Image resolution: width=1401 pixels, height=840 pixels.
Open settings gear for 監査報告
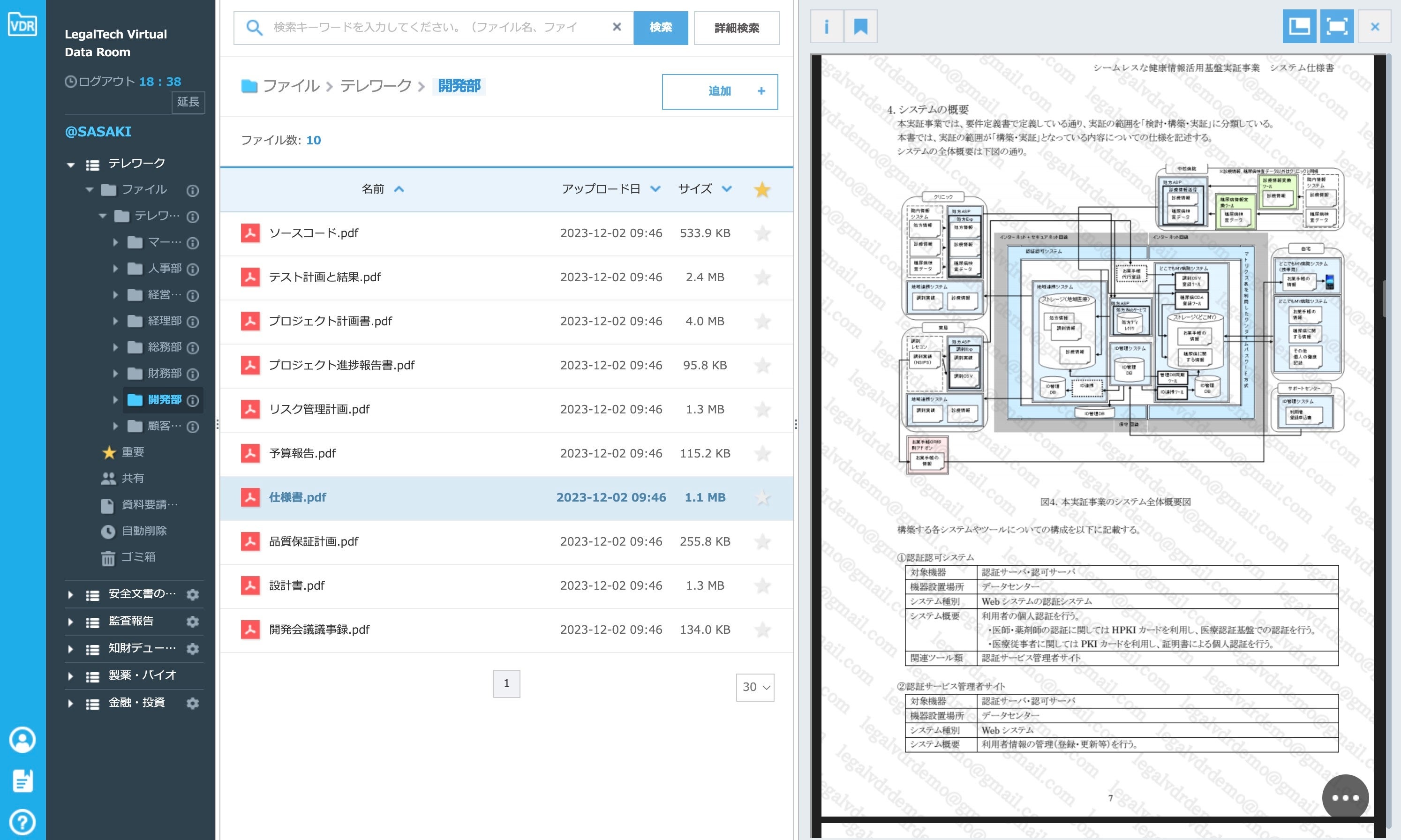pos(192,622)
